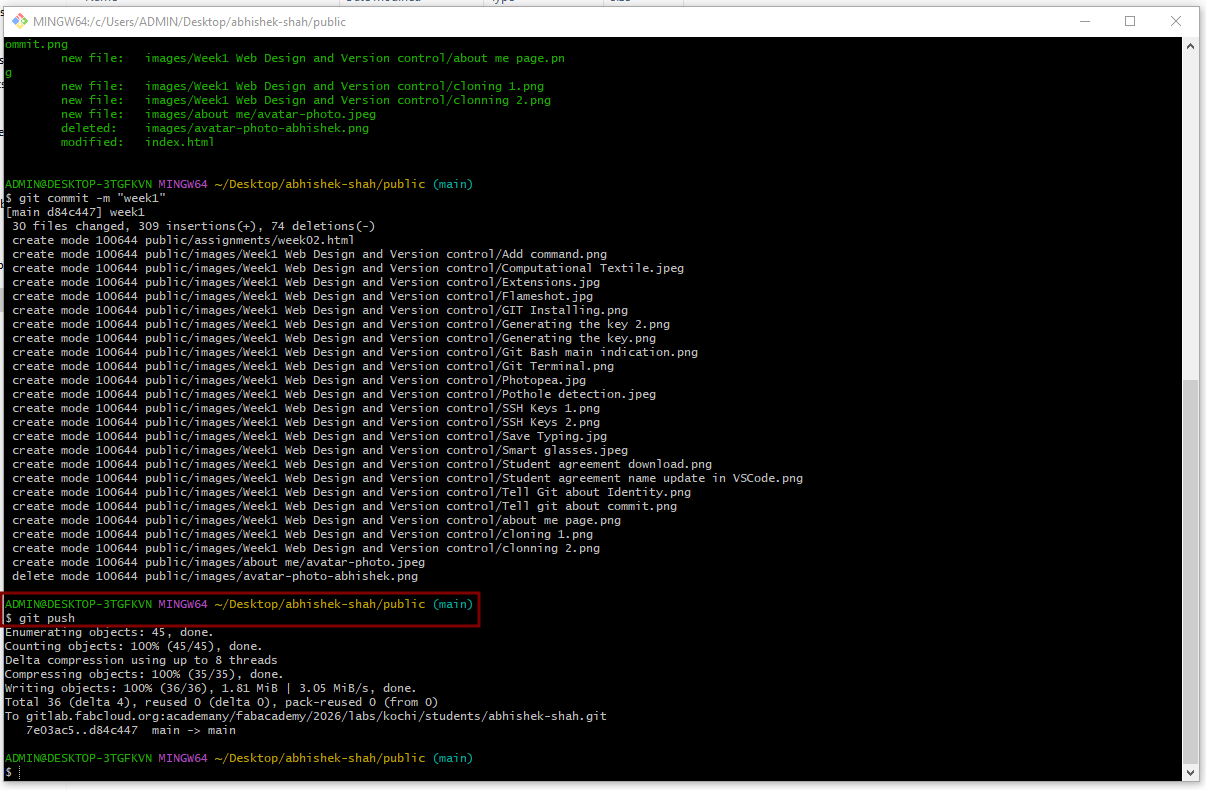Click the 'Flameshot.jpg' create line
Screen dimensions: 1206x790
pyautogui.click(x=302, y=296)
